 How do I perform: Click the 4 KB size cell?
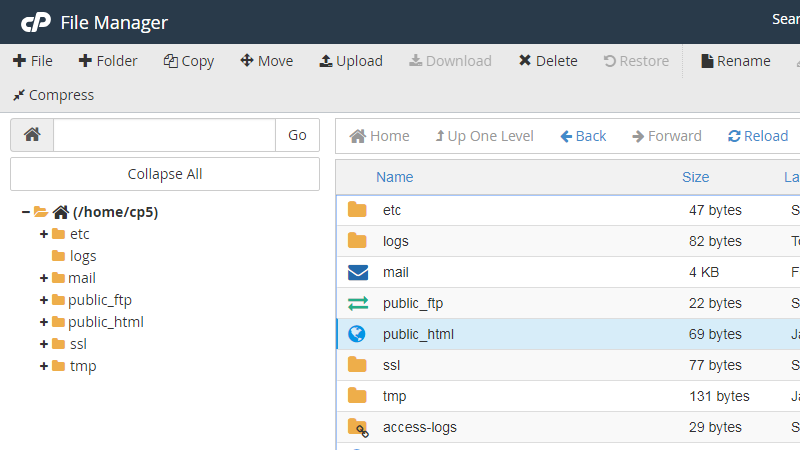tap(704, 272)
